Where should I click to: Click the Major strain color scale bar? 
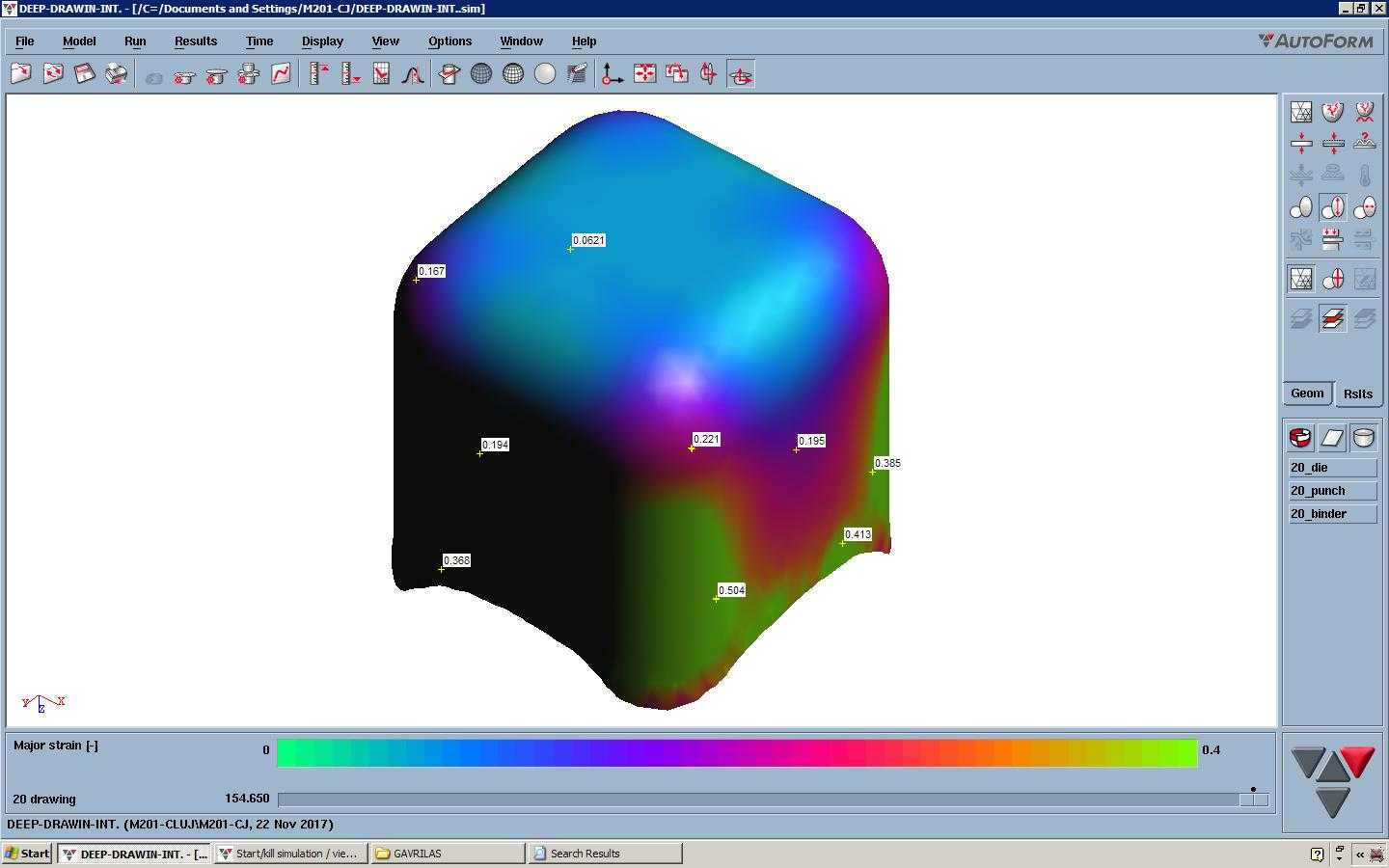click(737, 753)
